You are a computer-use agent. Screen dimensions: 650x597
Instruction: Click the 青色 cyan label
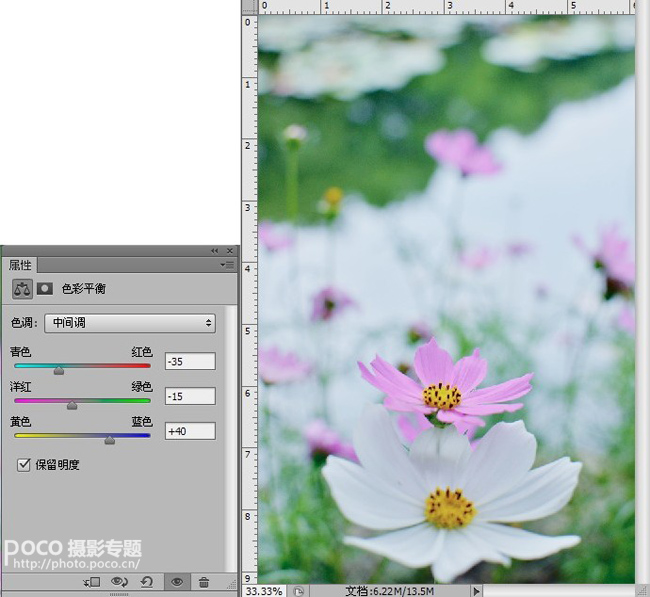click(x=20, y=352)
